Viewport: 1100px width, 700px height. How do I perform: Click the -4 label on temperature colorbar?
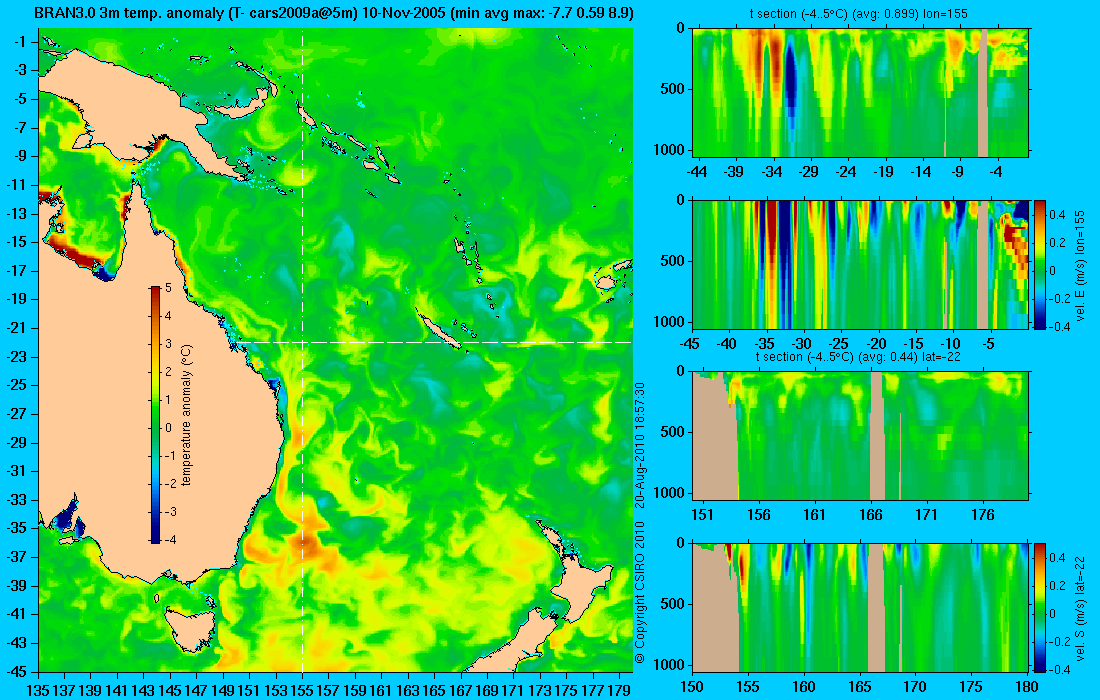tap(170, 539)
